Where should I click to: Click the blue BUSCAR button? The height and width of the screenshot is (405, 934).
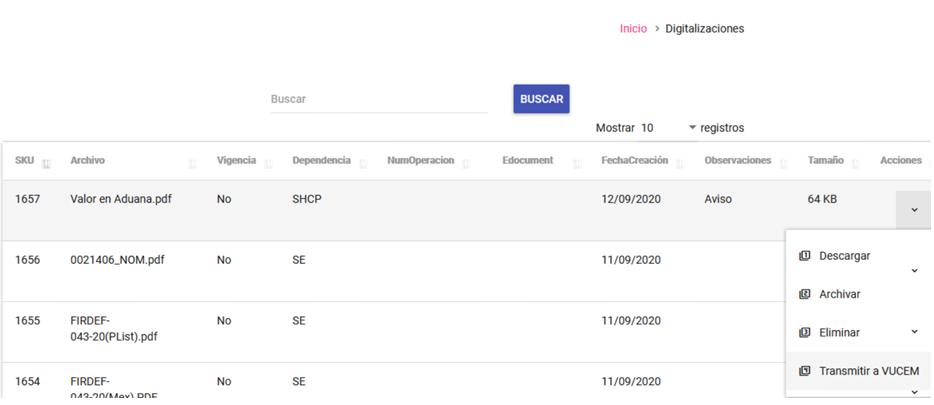tap(541, 99)
